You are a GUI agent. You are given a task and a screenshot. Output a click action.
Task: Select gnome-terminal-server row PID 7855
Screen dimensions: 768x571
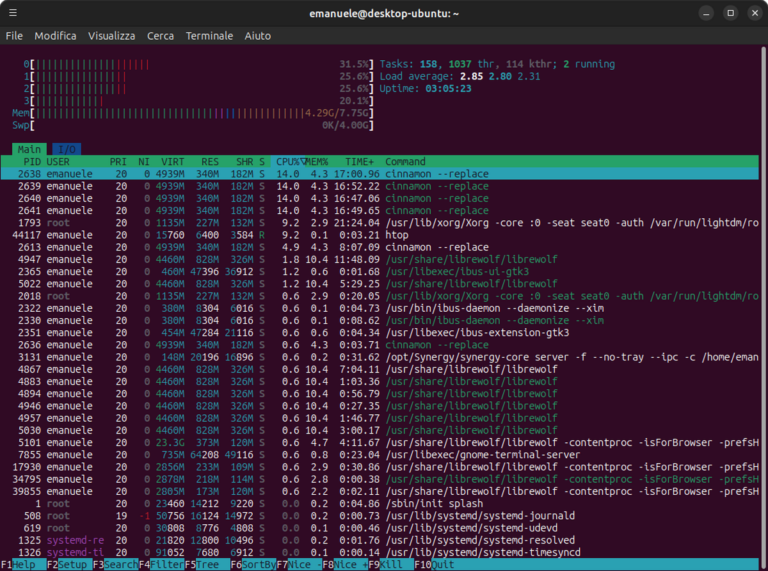pyautogui.click(x=380, y=455)
